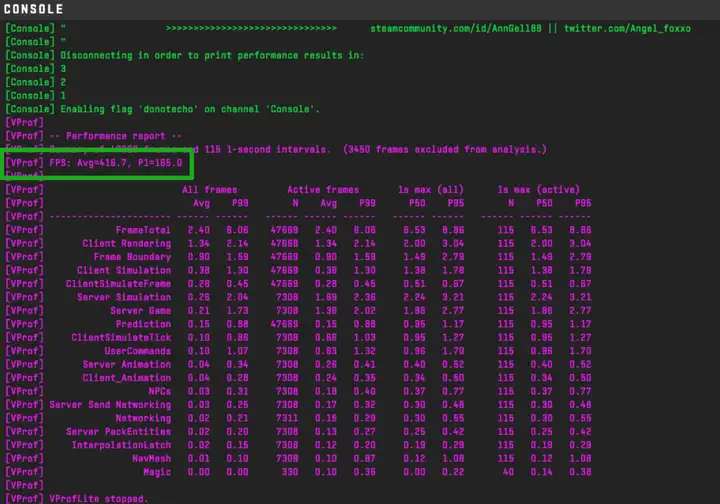Select the Server PackEntities row label
The width and height of the screenshot is (720, 504).
(x=118, y=432)
